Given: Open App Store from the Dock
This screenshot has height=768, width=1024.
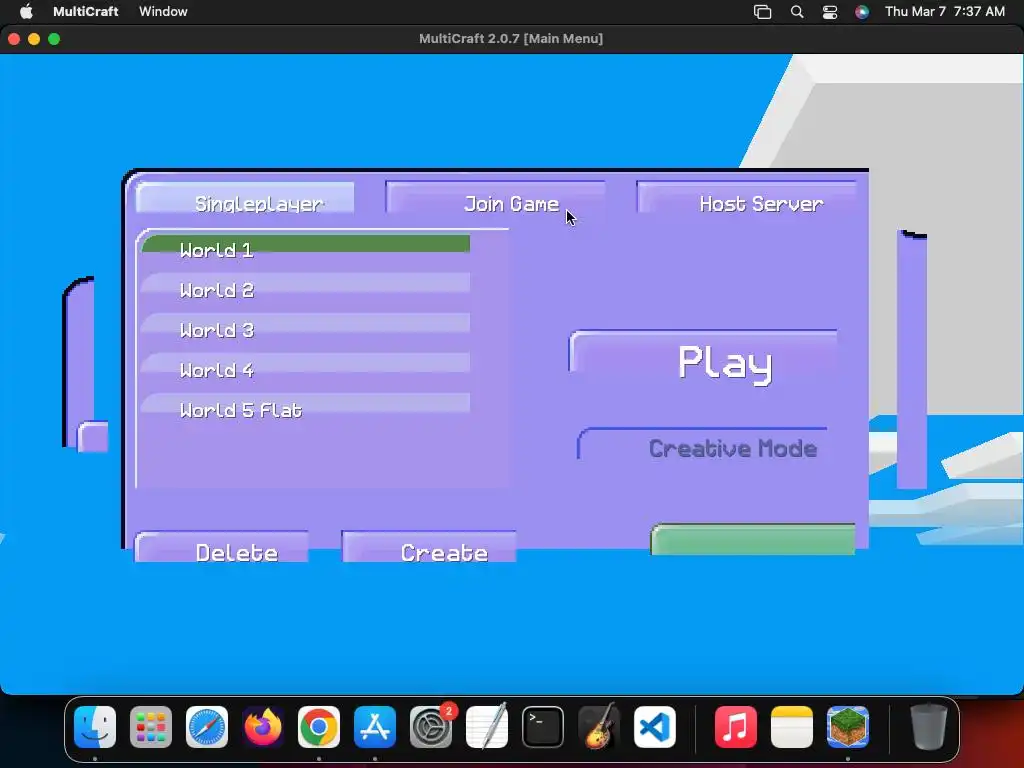Looking at the screenshot, I should (x=375, y=727).
